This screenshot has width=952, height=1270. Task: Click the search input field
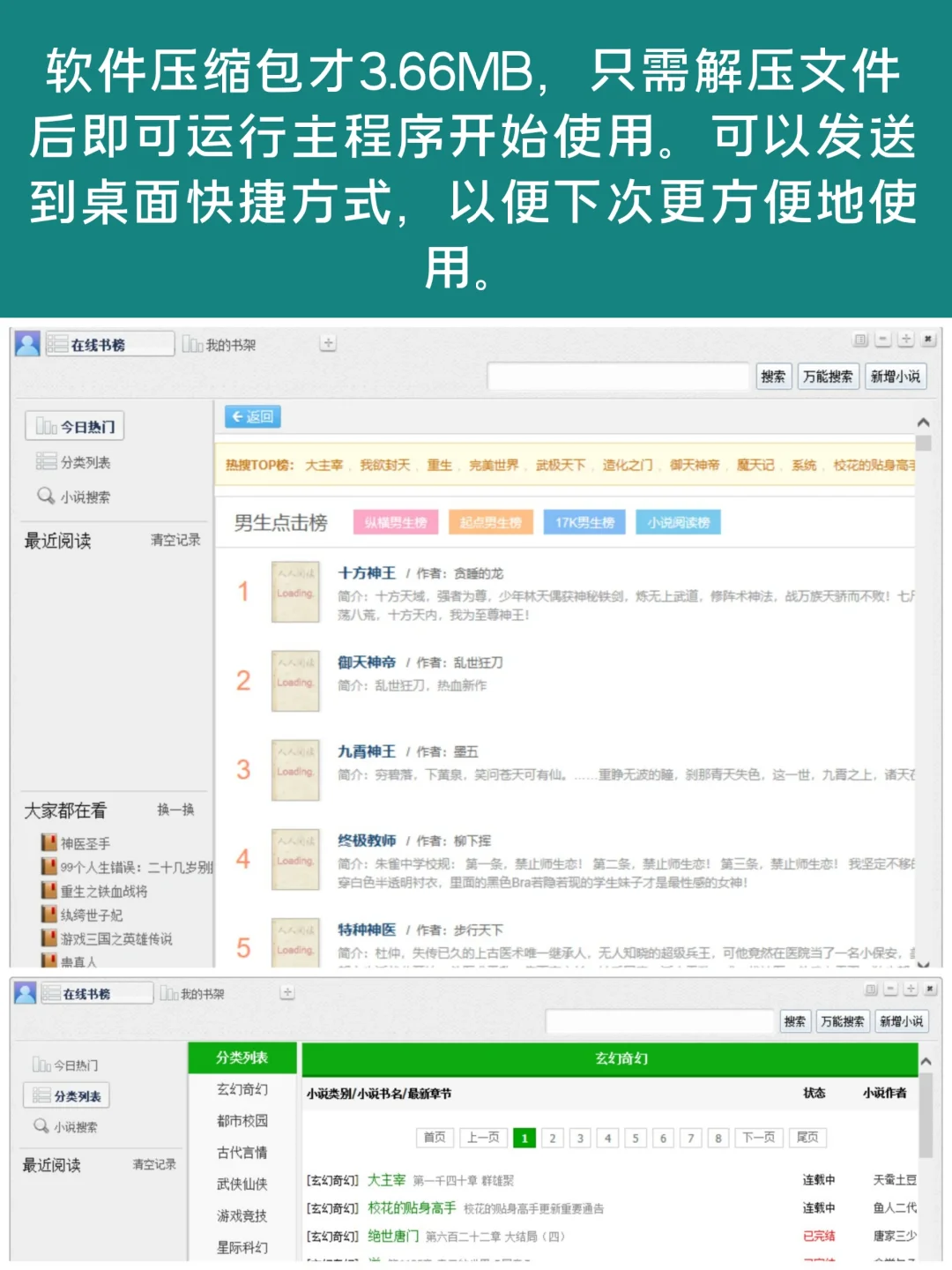click(x=617, y=377)
